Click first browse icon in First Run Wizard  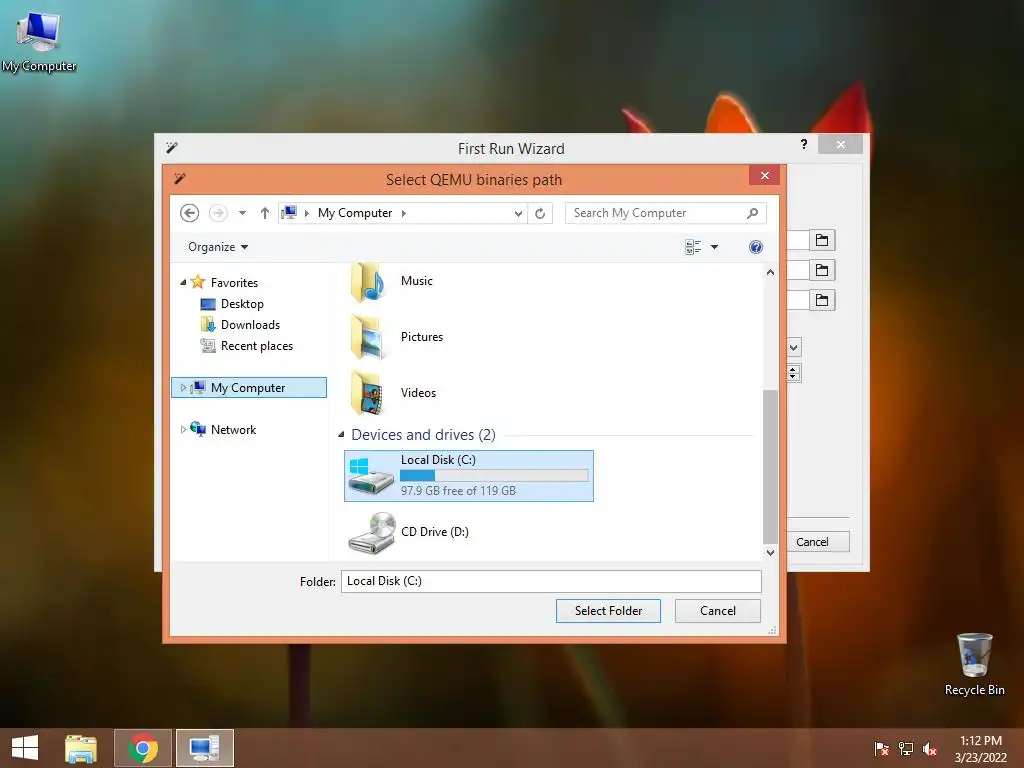822,240
